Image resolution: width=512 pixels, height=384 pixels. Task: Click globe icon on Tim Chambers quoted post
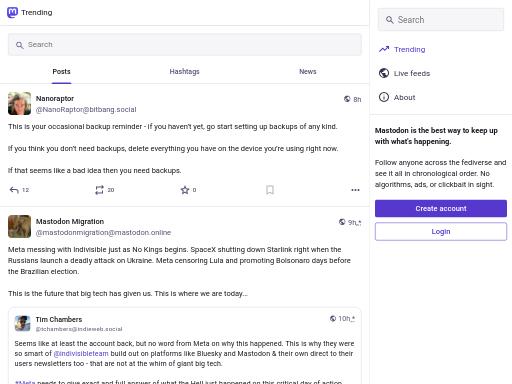click(333, 319)
